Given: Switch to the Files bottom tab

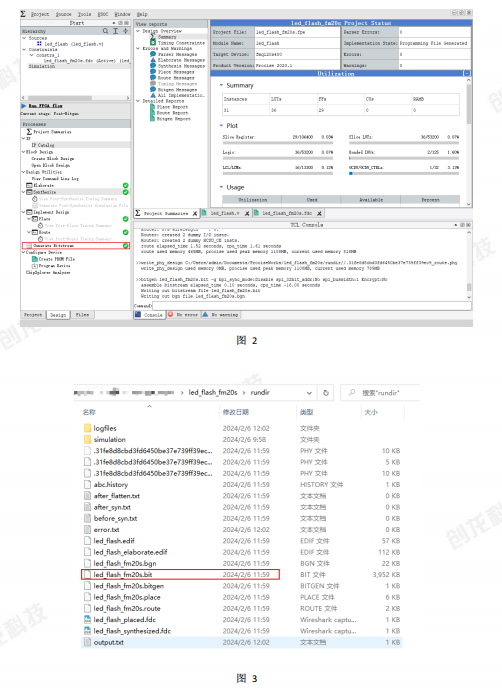Looking at the screenshot, I should click(82, 315).
